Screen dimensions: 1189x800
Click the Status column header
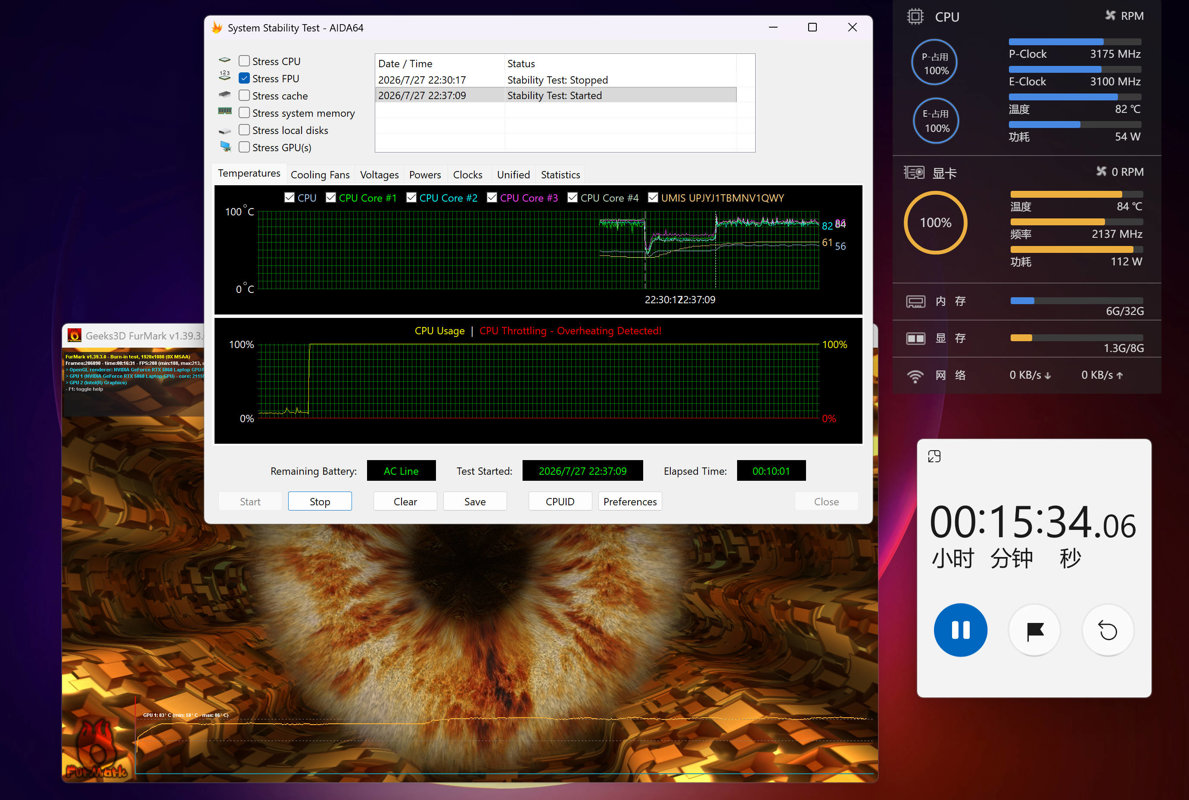[x=620, y=64]
